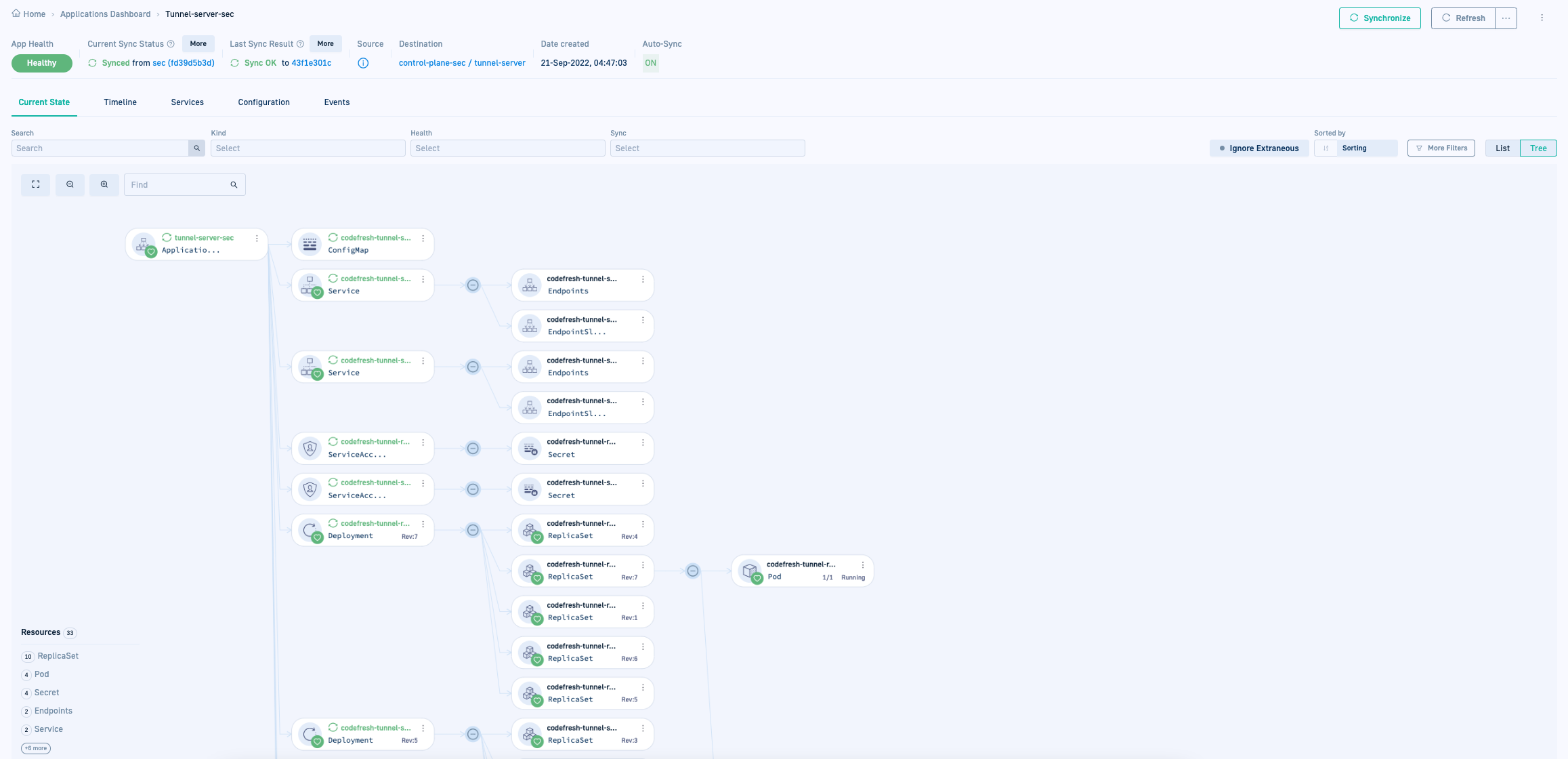The image size is (1568, 759).
Task: Toggle the Auto-Sync ON badge
Action: tap(650, 63)
